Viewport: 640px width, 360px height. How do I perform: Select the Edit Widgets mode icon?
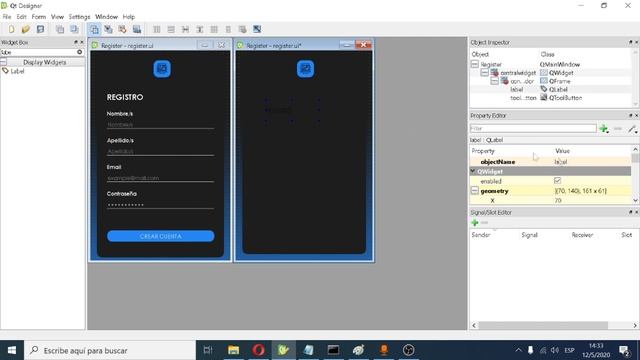(x=94, y=29)
